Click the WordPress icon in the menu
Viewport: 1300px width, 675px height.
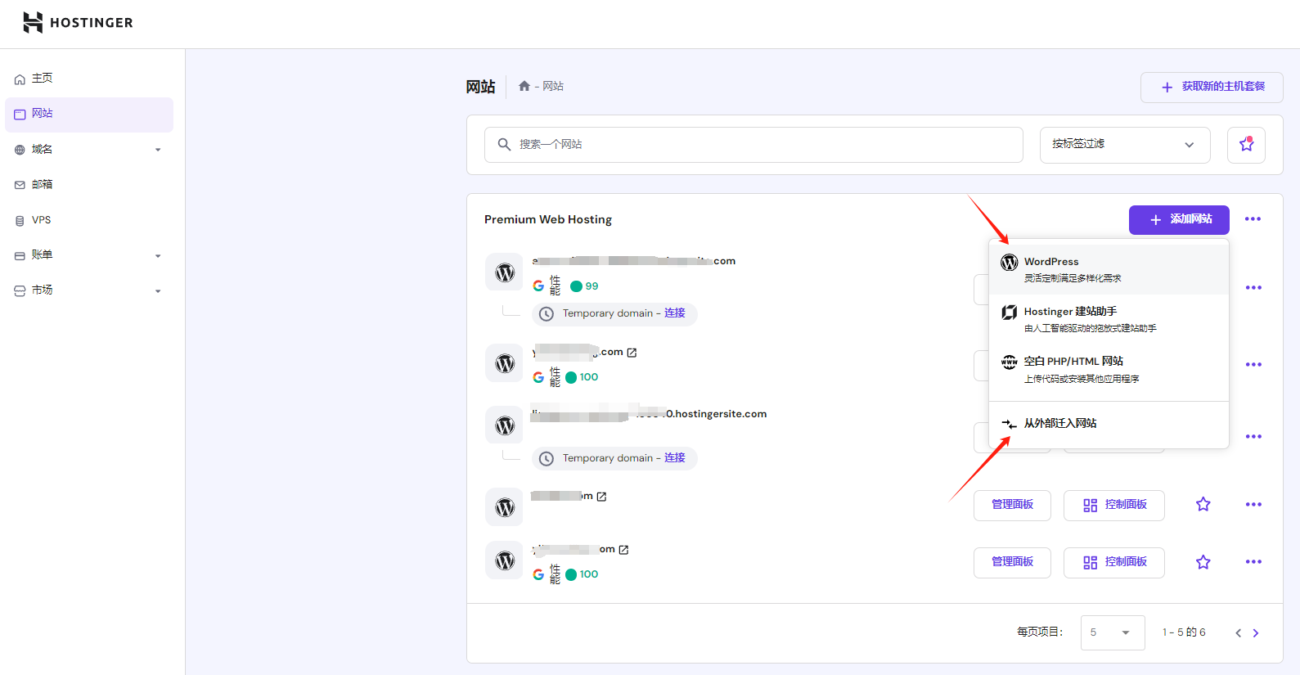[1009, 261]
